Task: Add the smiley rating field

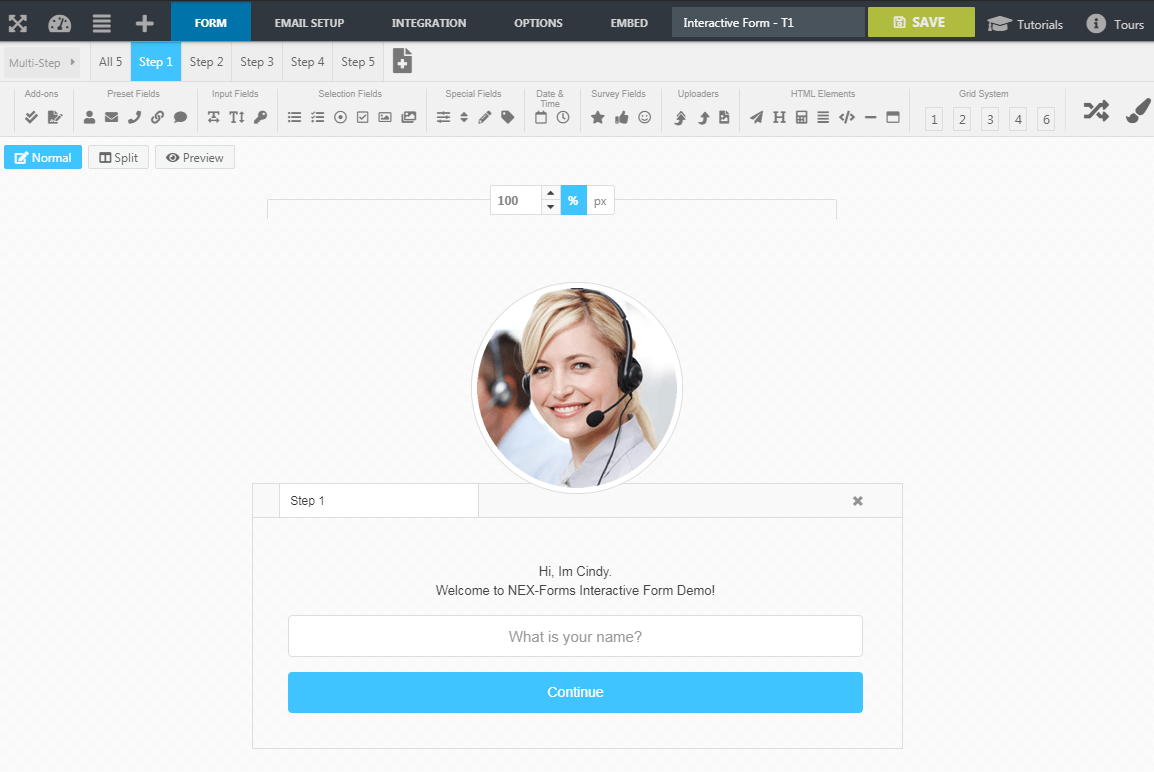Action: [x=645, y=117]
